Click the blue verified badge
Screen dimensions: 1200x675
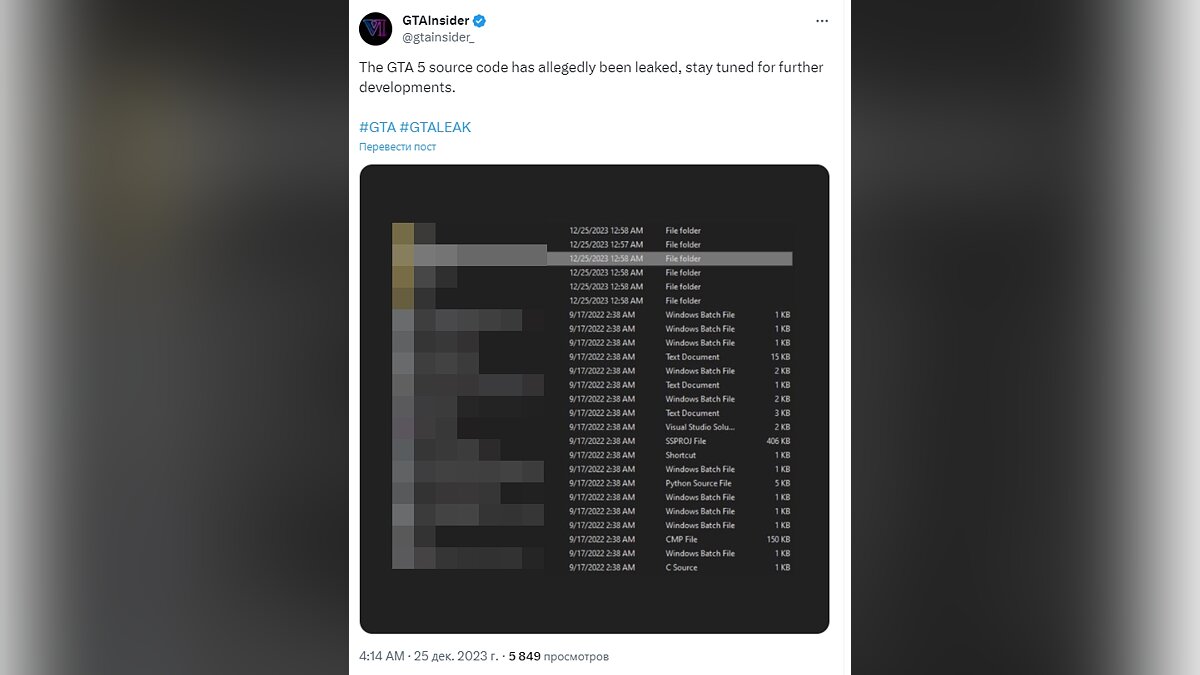[480, 21]
